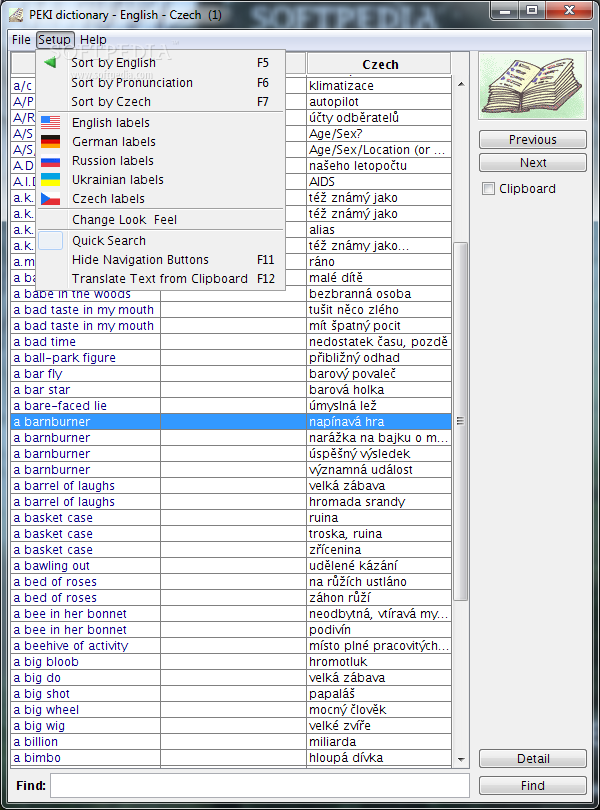
Task: Select the row 'a beehive of activity'
Action: pos(231,646)
